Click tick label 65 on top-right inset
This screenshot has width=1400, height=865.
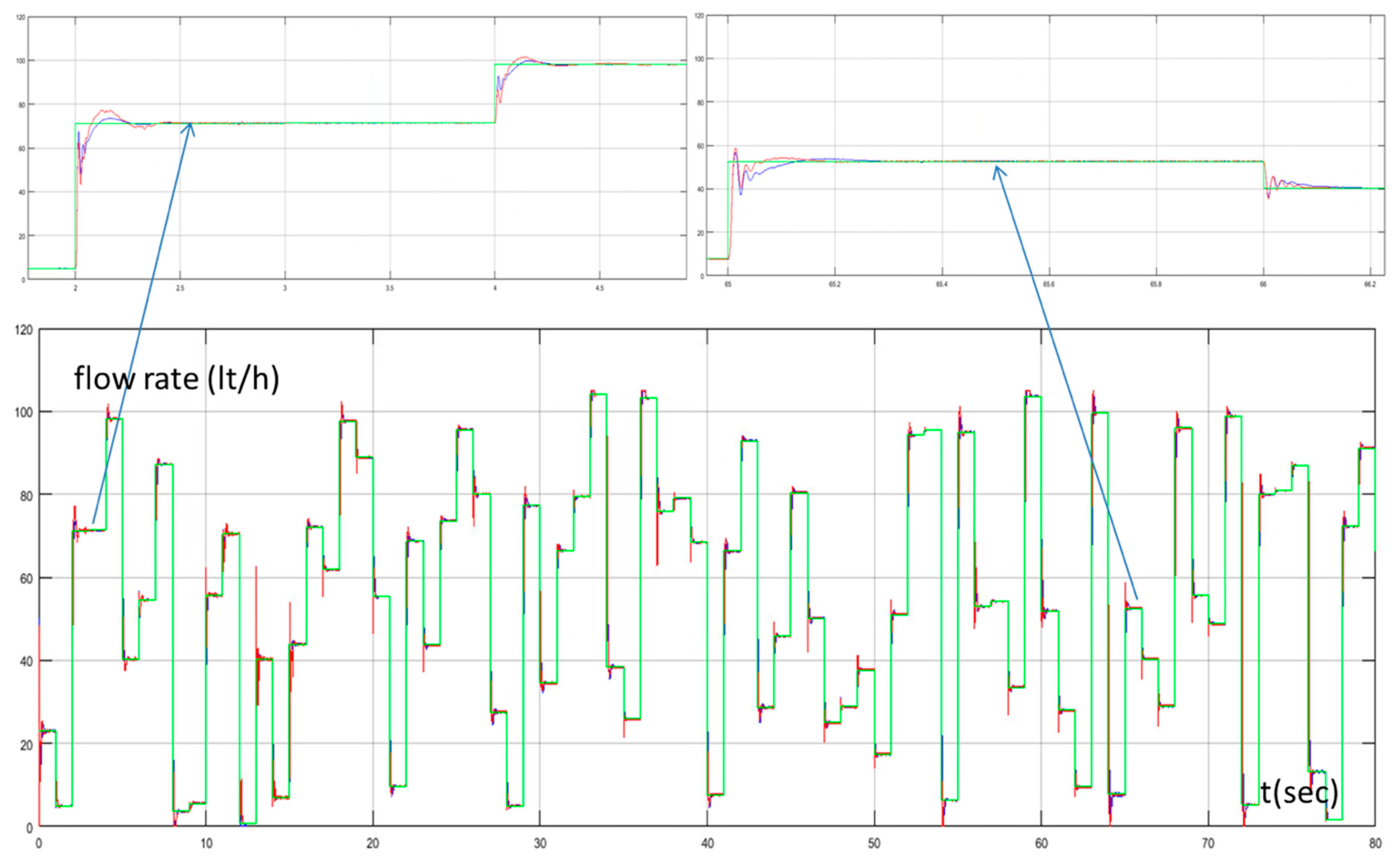[x=727, y=284]
